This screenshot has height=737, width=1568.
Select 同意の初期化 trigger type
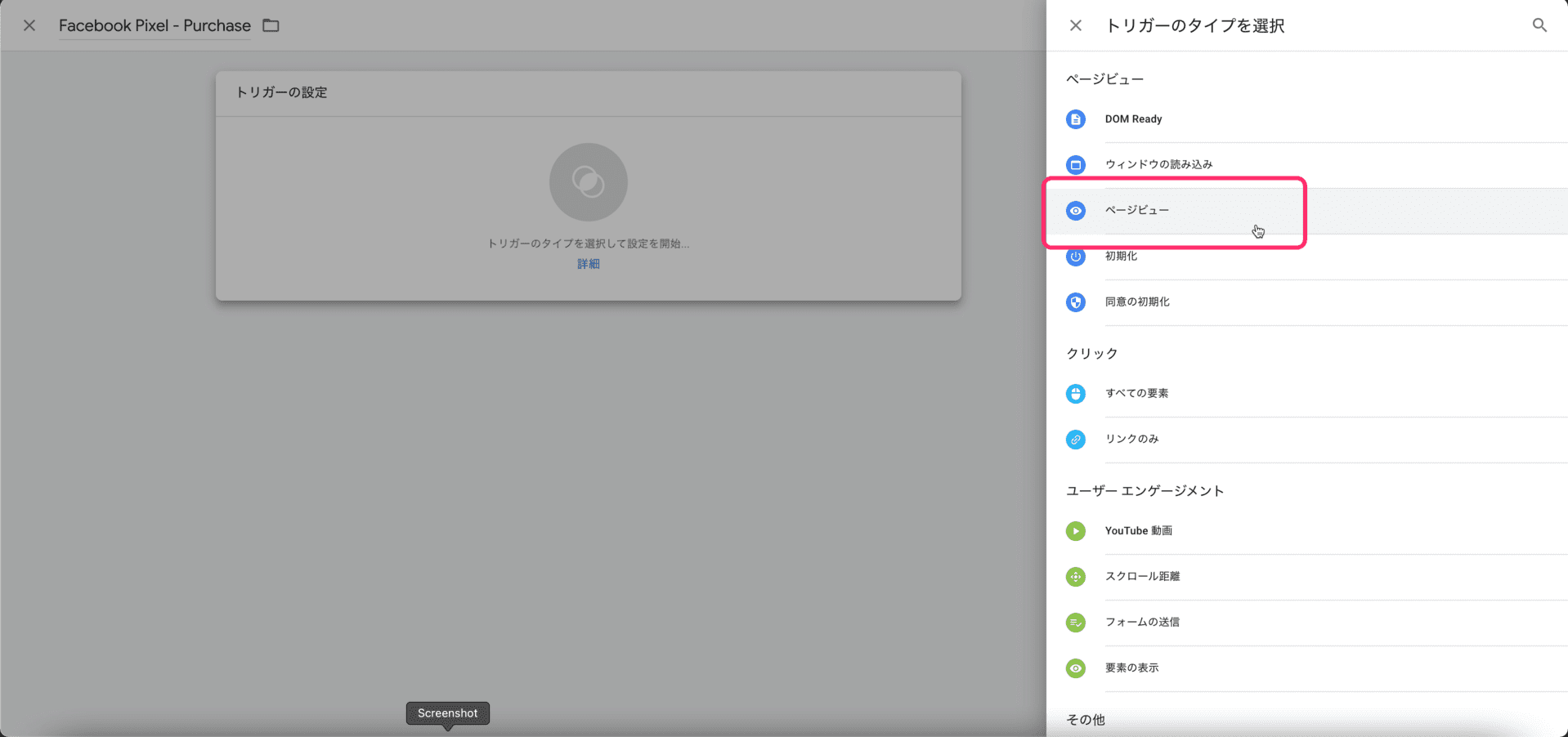(1307, 302)
